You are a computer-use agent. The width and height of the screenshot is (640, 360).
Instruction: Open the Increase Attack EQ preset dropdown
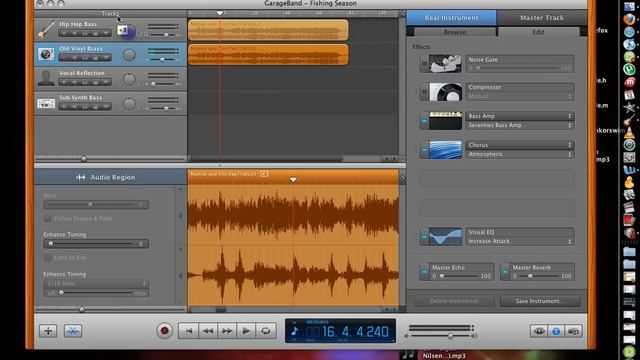520,241
